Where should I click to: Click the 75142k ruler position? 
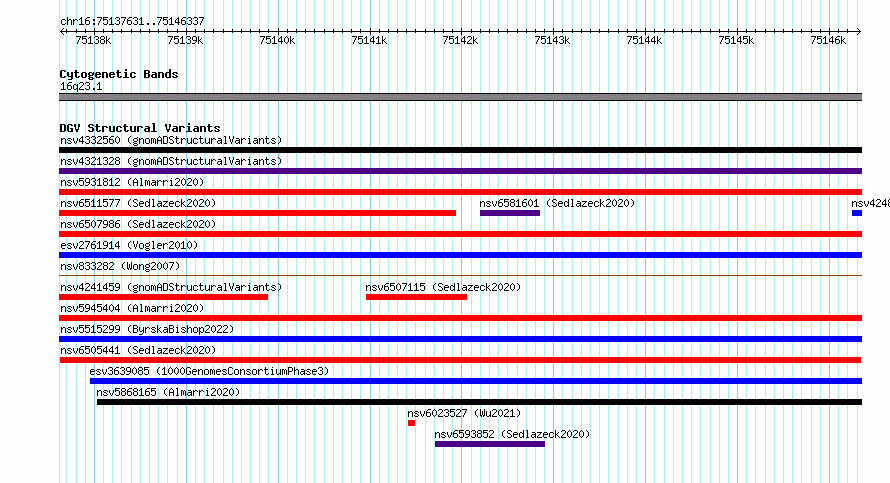pos(460,40)
